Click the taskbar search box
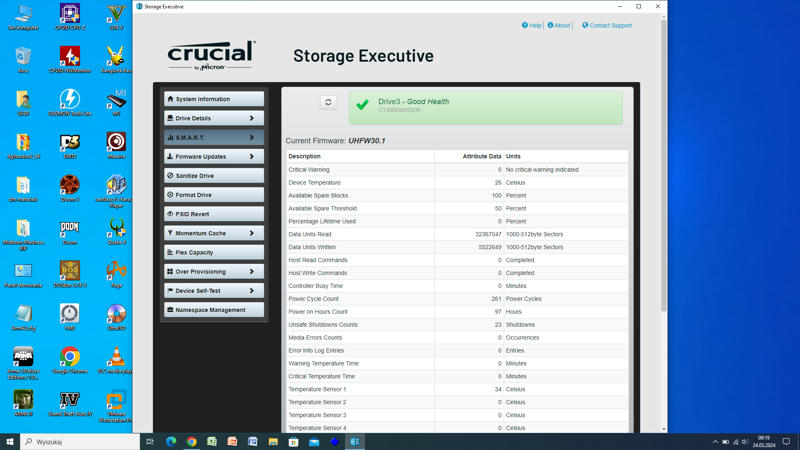Screen dimensions: 800x450 [80, 442]
